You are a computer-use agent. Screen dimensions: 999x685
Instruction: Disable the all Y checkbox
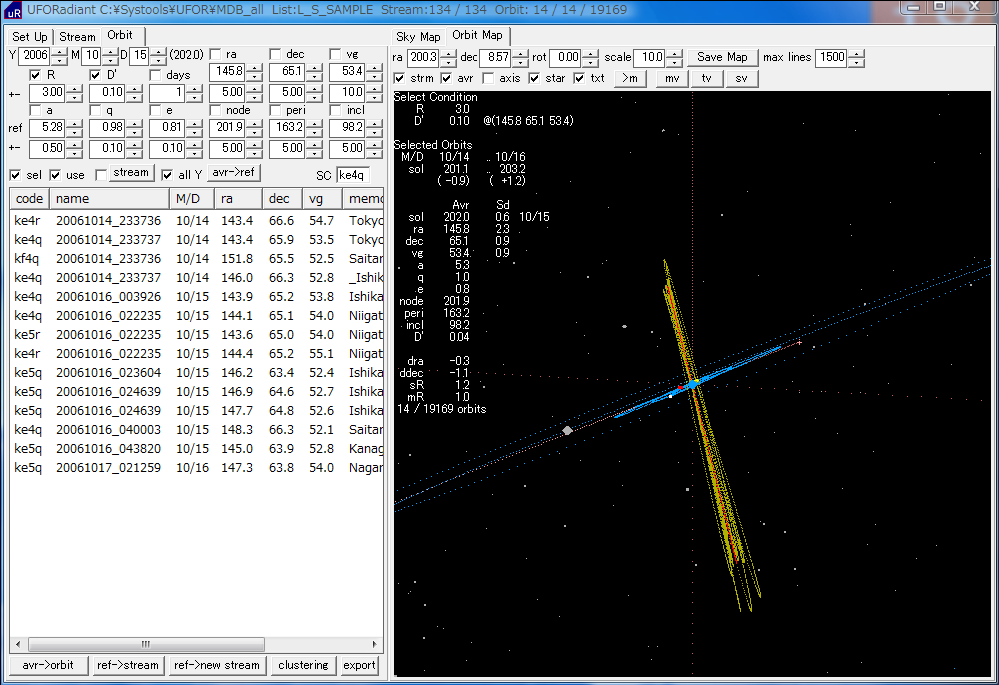168,175
